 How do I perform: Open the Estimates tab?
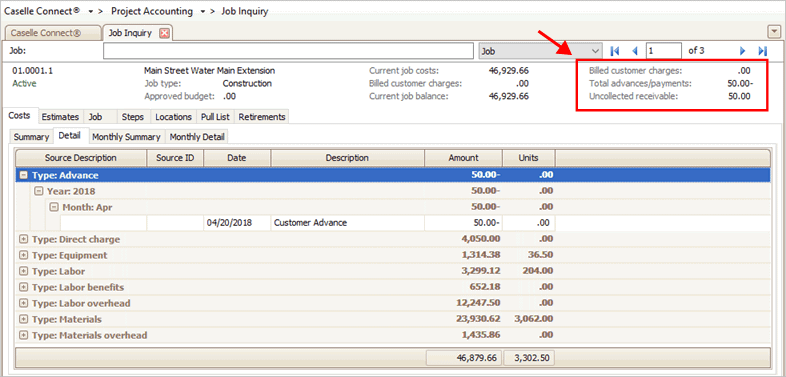(x=60, y=117)
